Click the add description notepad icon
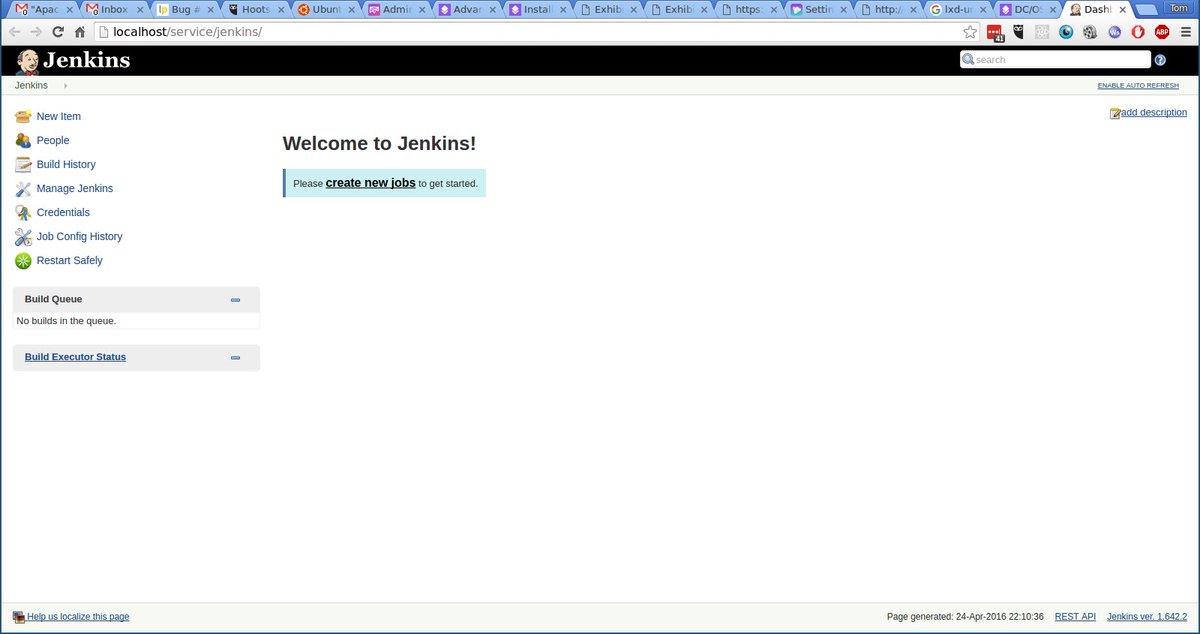This screenshot has height=634, width=1200. click(1115, 113)
